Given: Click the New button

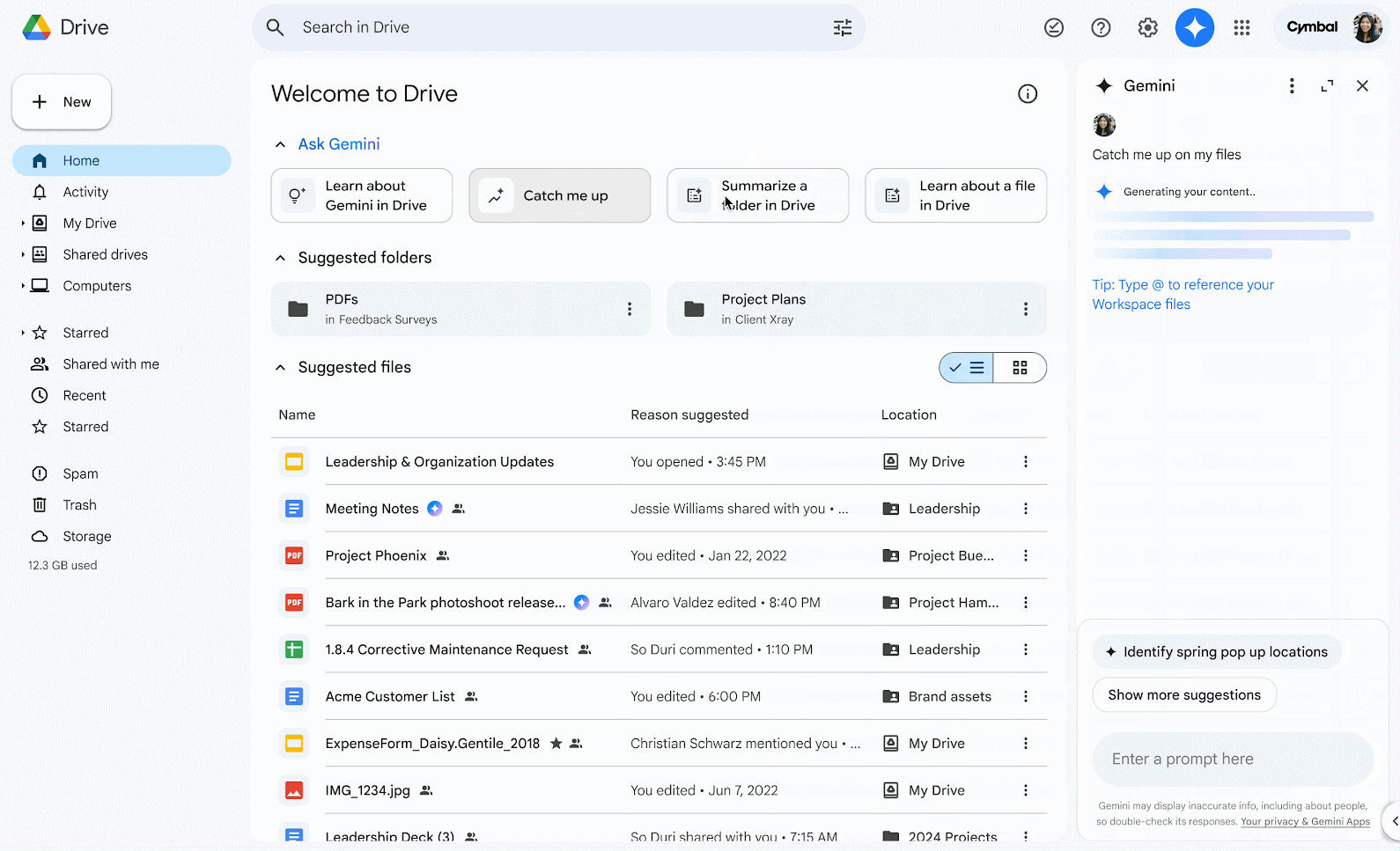Looking at the screenshot, I should [62, 102].
